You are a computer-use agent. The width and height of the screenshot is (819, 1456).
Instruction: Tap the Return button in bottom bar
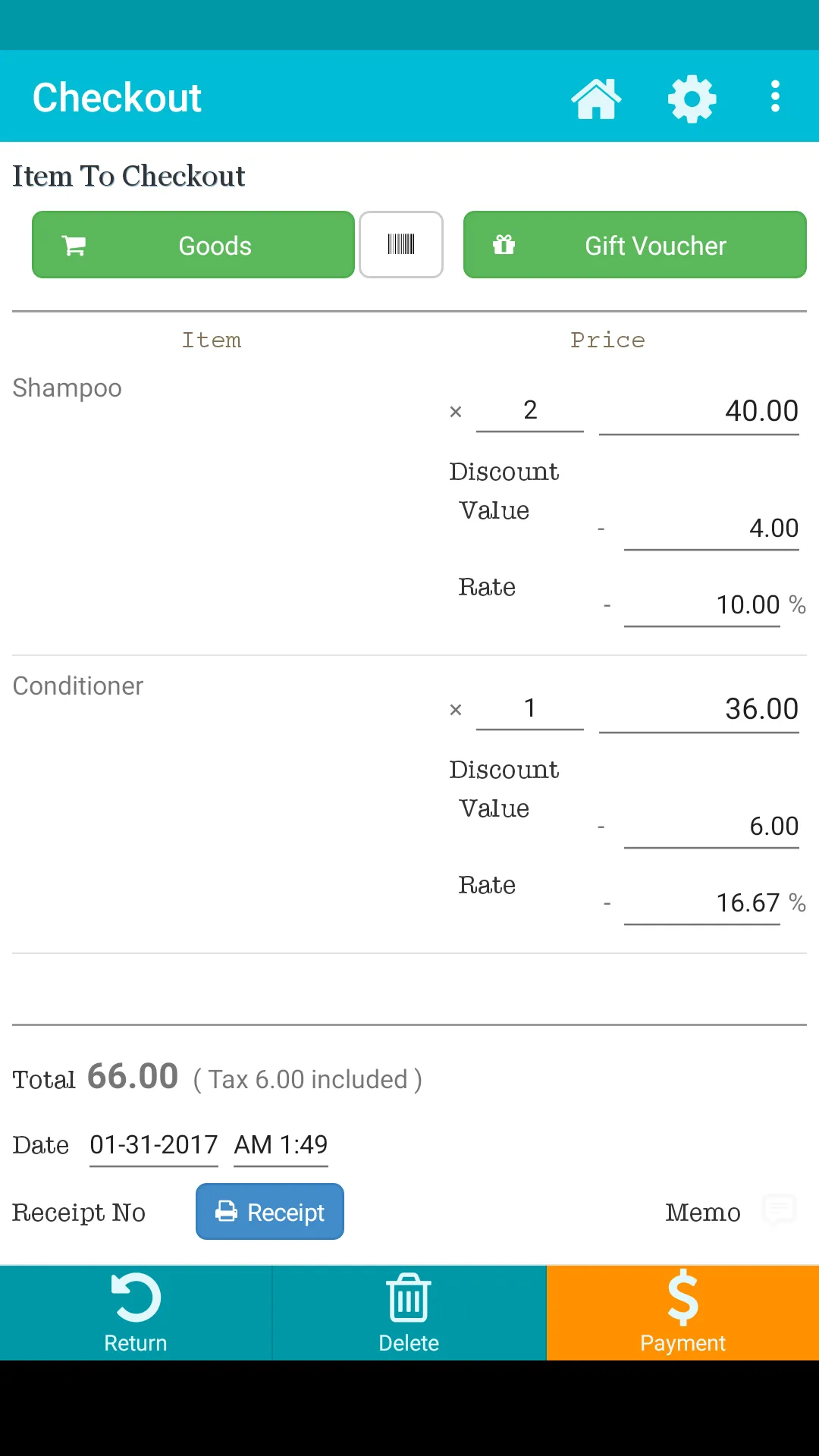click(x=136, y=1313)
